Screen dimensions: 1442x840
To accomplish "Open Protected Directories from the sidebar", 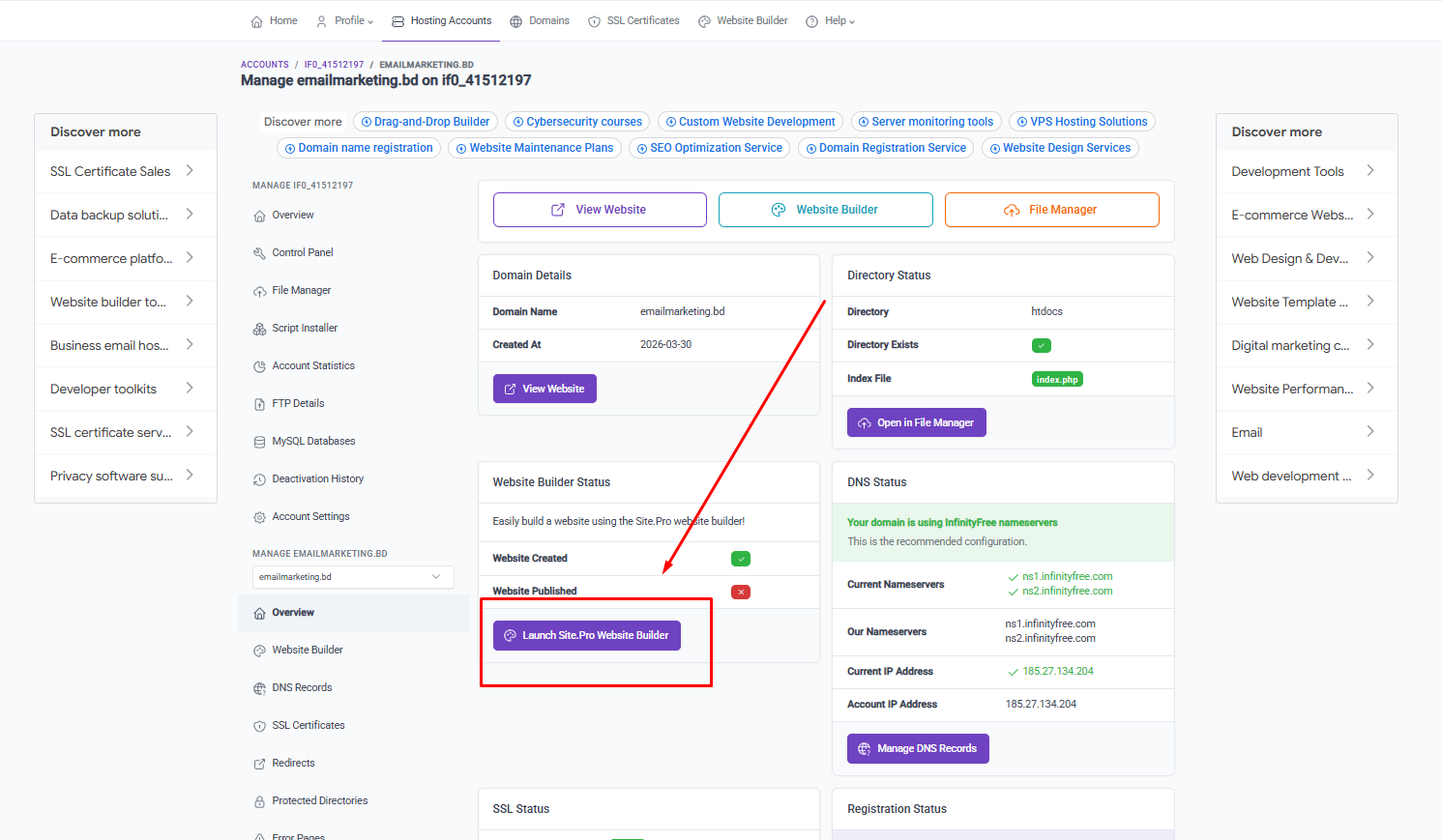I will 319,800.
